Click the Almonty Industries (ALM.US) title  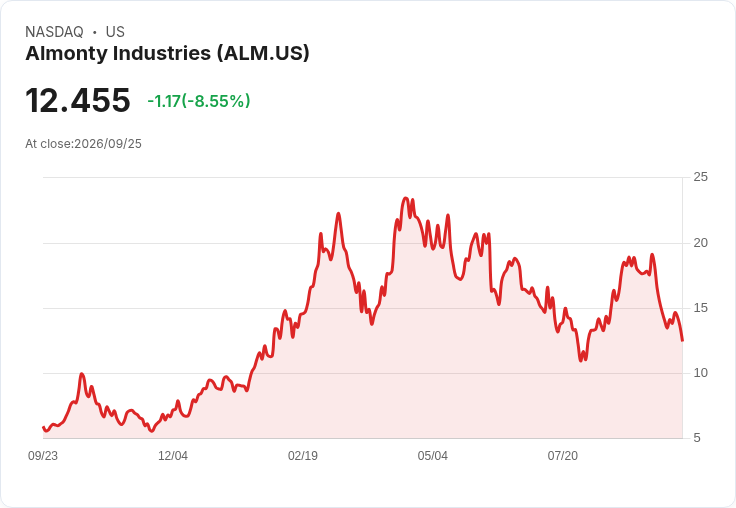tap(167, 53)
